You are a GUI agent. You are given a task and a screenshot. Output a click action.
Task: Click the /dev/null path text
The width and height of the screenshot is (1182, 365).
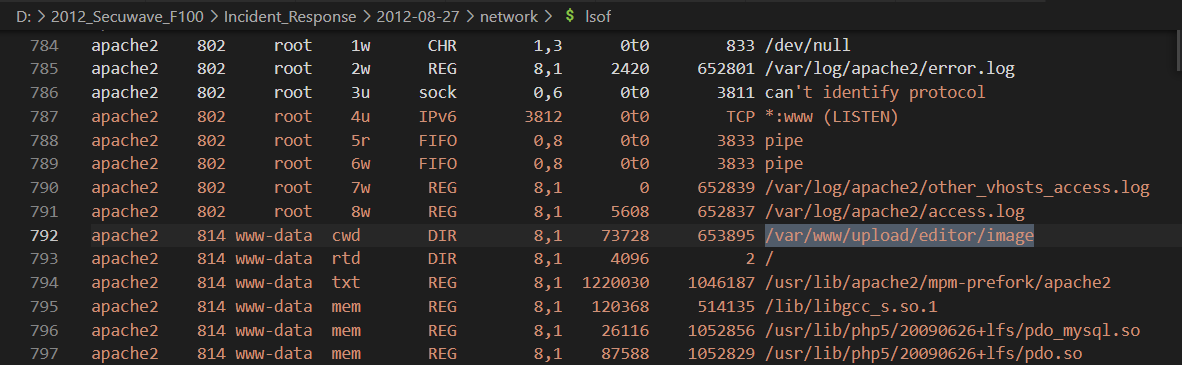pos(807,46)
